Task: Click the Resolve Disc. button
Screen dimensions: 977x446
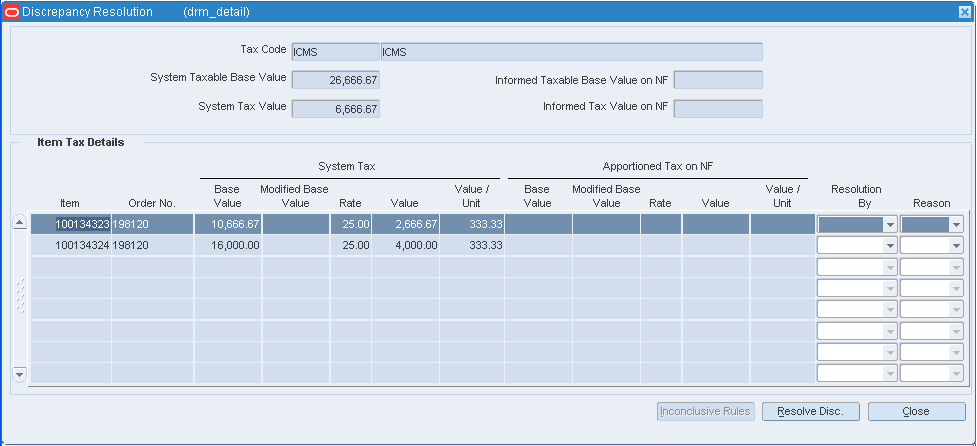Action: click(811, 412)
